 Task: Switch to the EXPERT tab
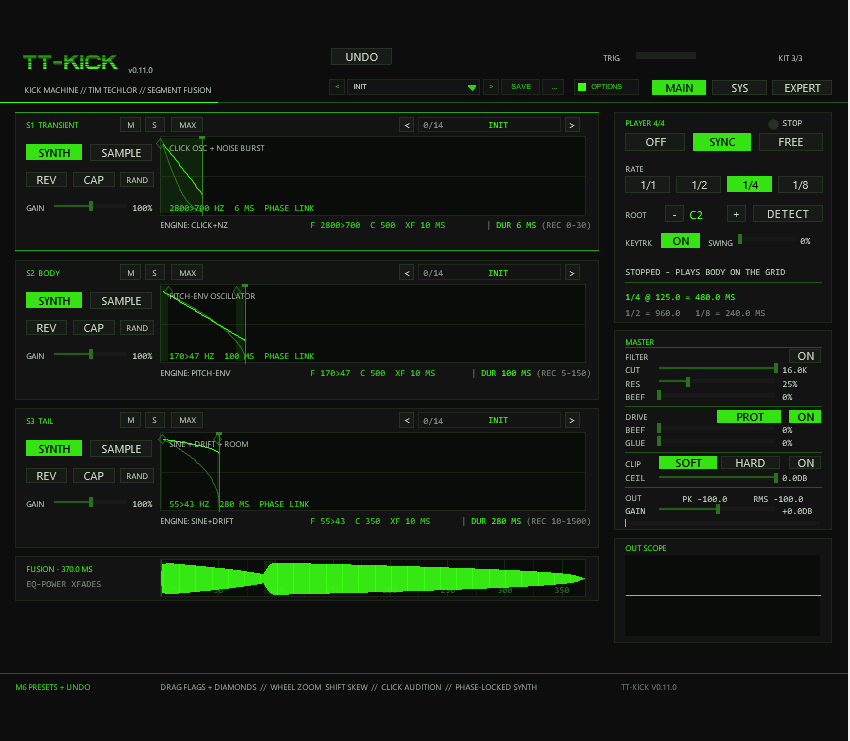[802, 88]
